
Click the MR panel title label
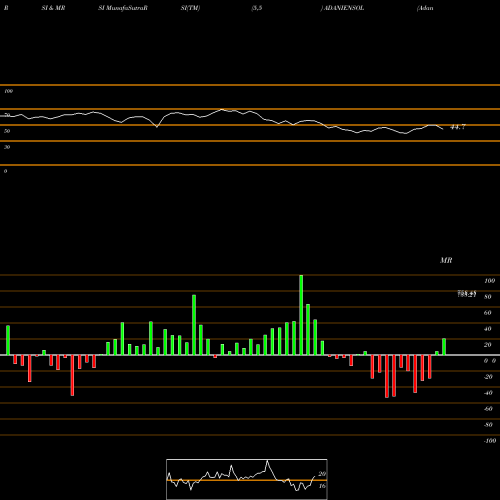click(446, 260)
